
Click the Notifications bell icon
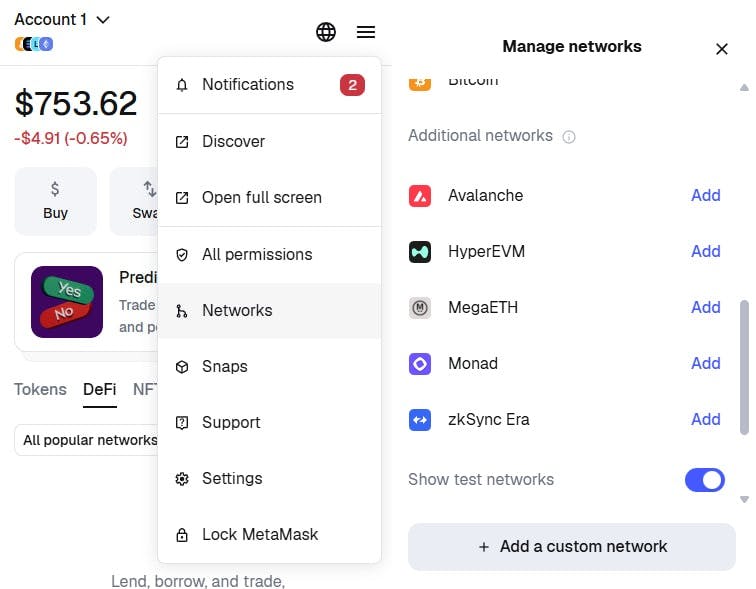pyautogui.click(x=182, y=85)
